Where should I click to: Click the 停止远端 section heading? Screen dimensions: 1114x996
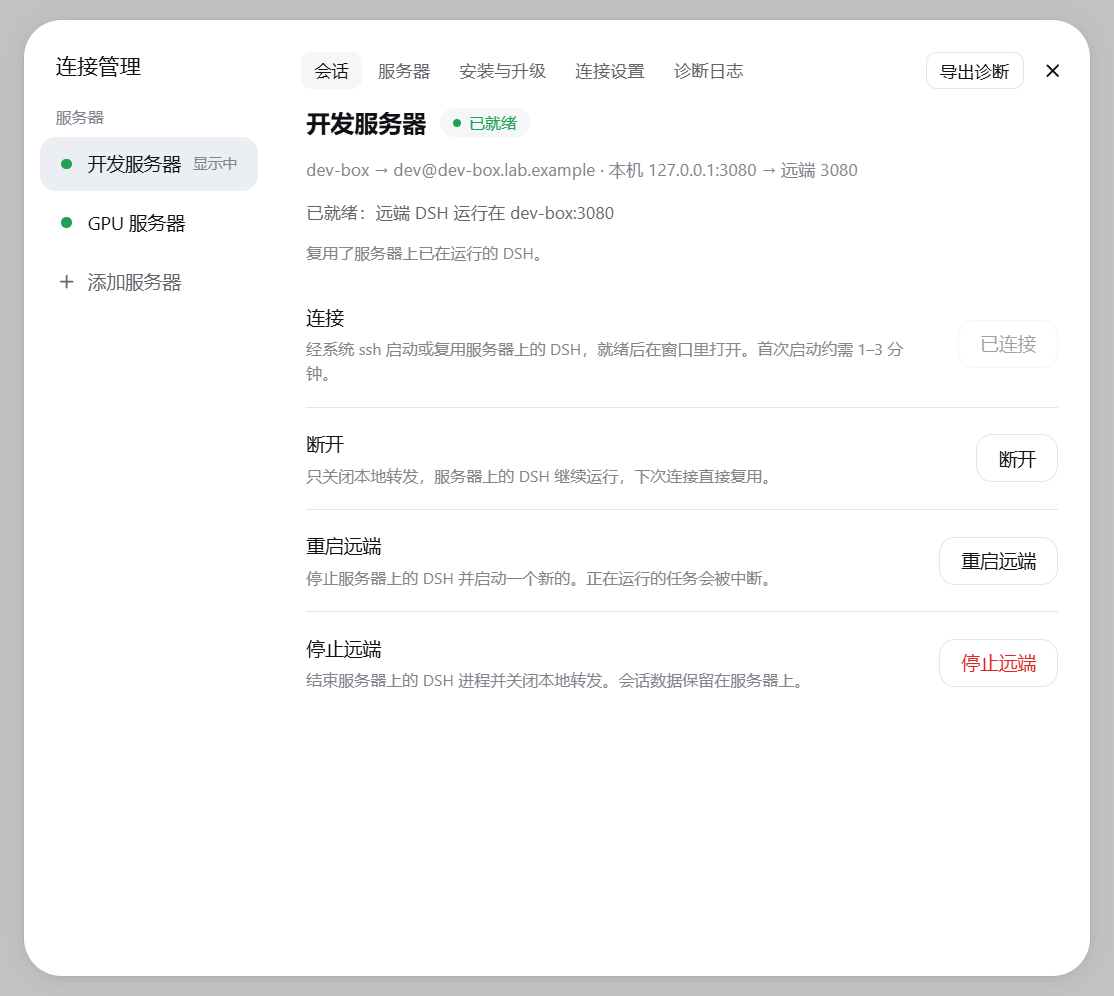[x=344, y=649]
